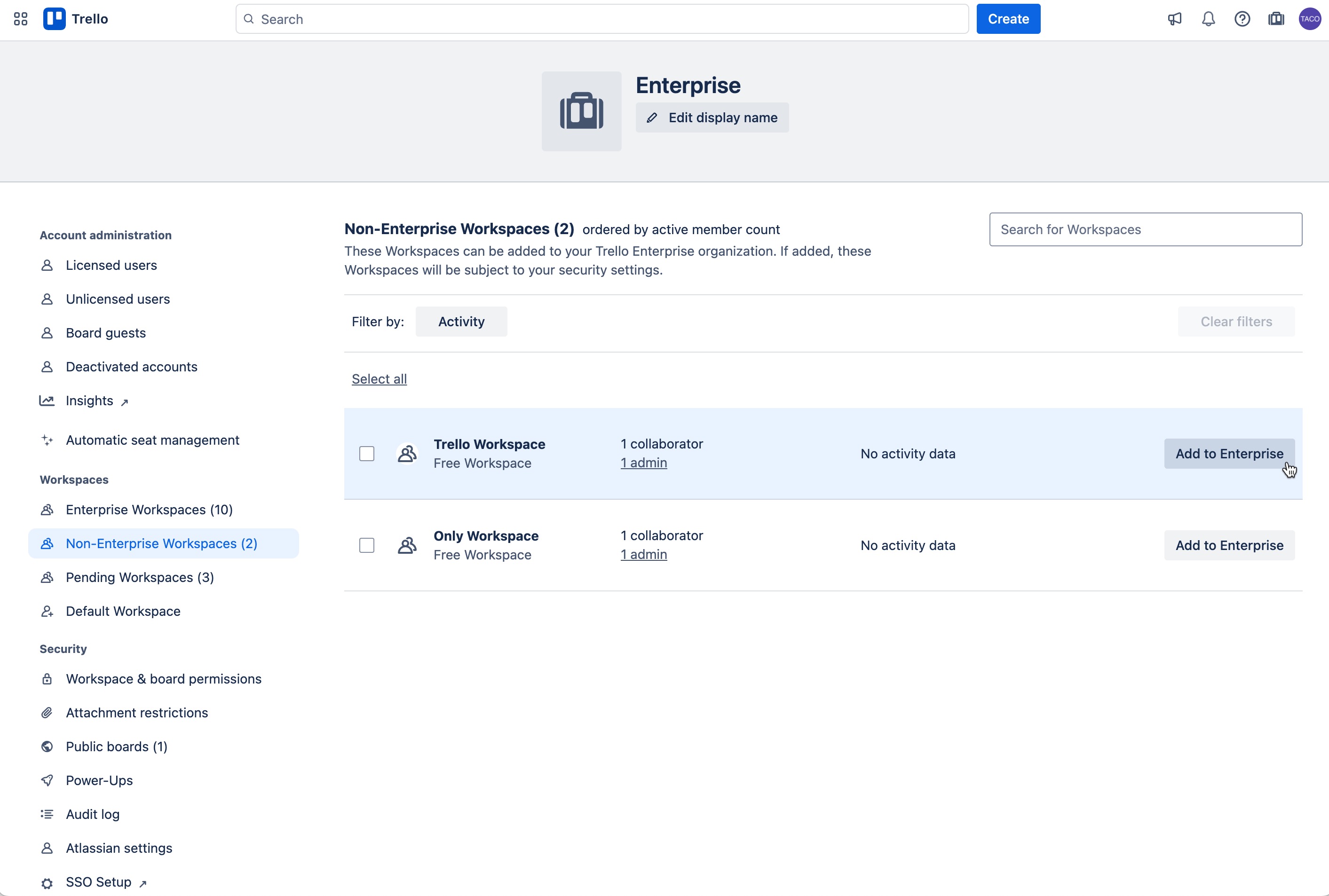Open the Activity filter dropdown
Screen dimensions: 1329x896
[x=461, y=322]
